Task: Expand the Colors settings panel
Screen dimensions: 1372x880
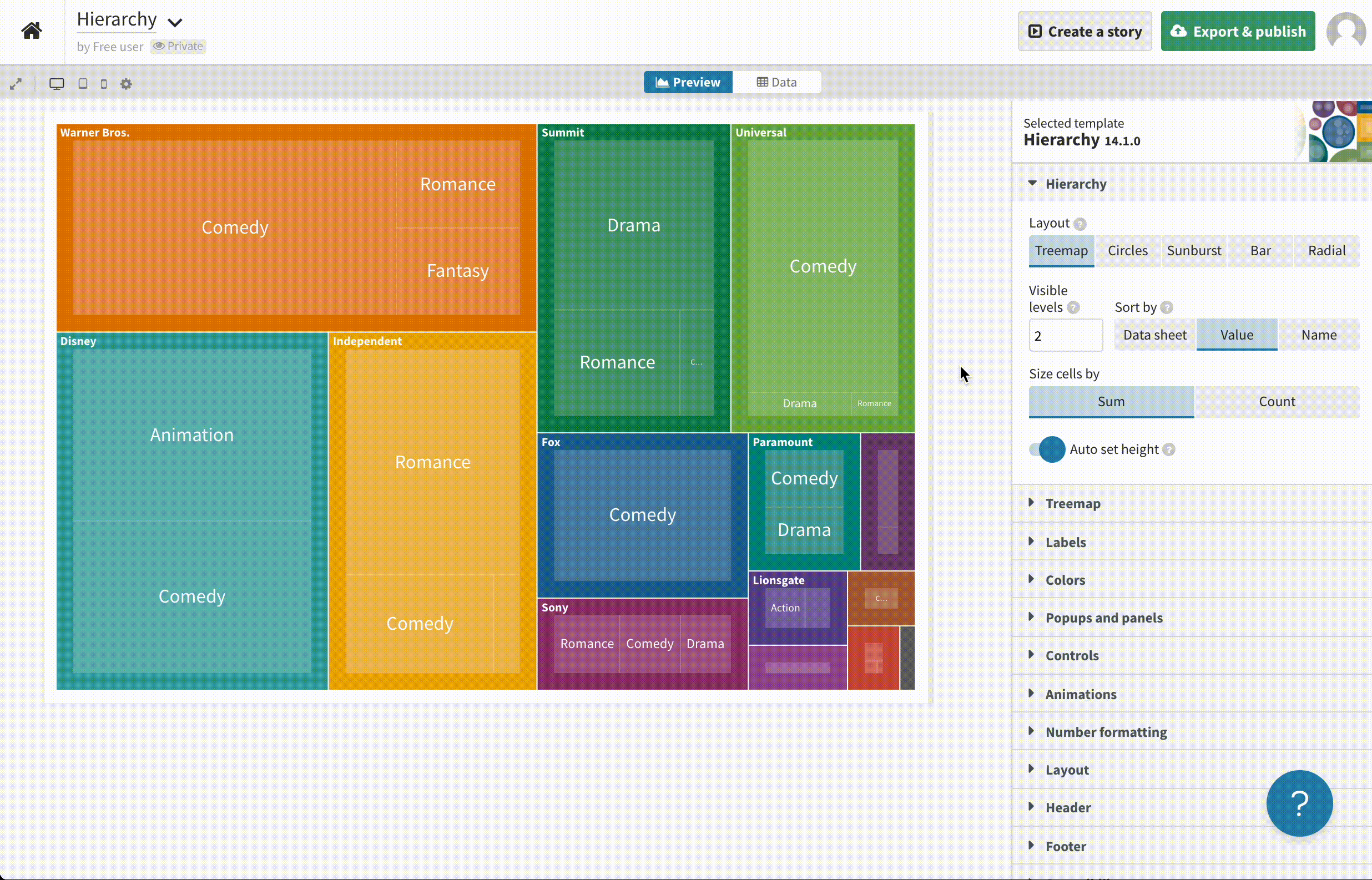Action: (x=1066, y=580)
